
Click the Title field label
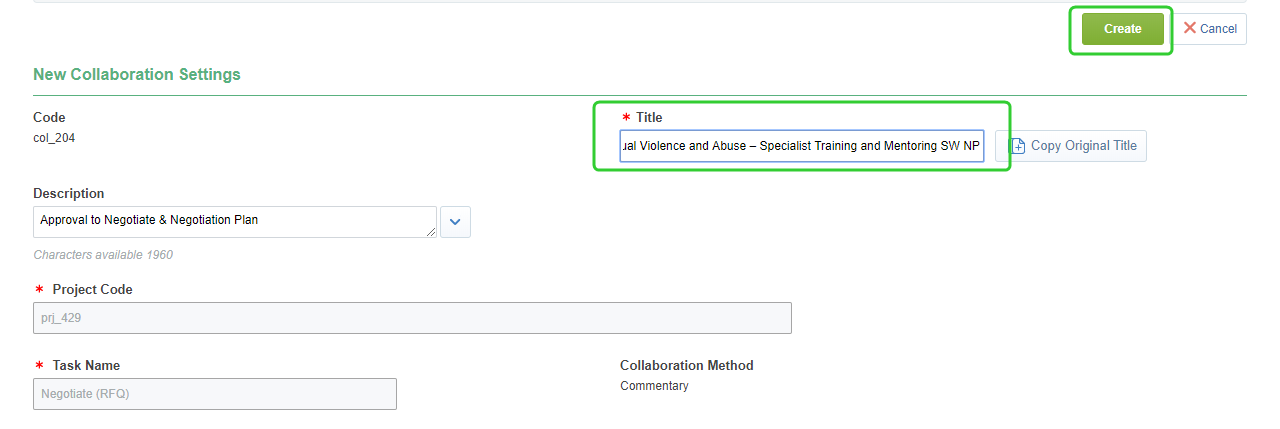pyautogui.click(x=649, y=118)
